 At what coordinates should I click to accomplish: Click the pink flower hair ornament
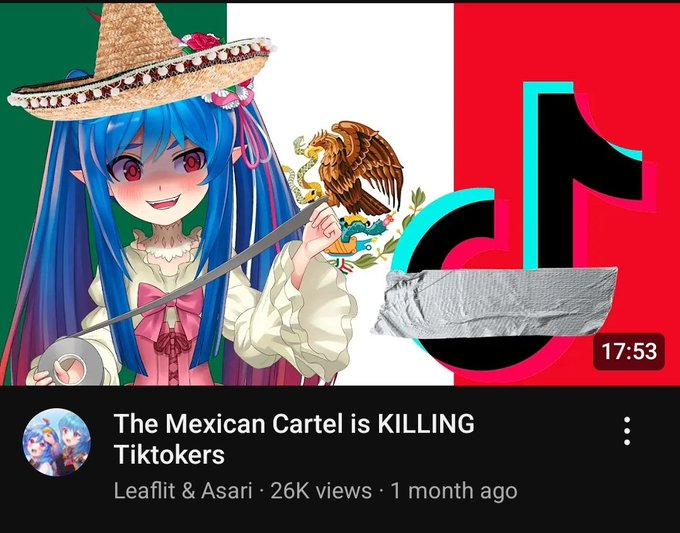tap(229, 95)
